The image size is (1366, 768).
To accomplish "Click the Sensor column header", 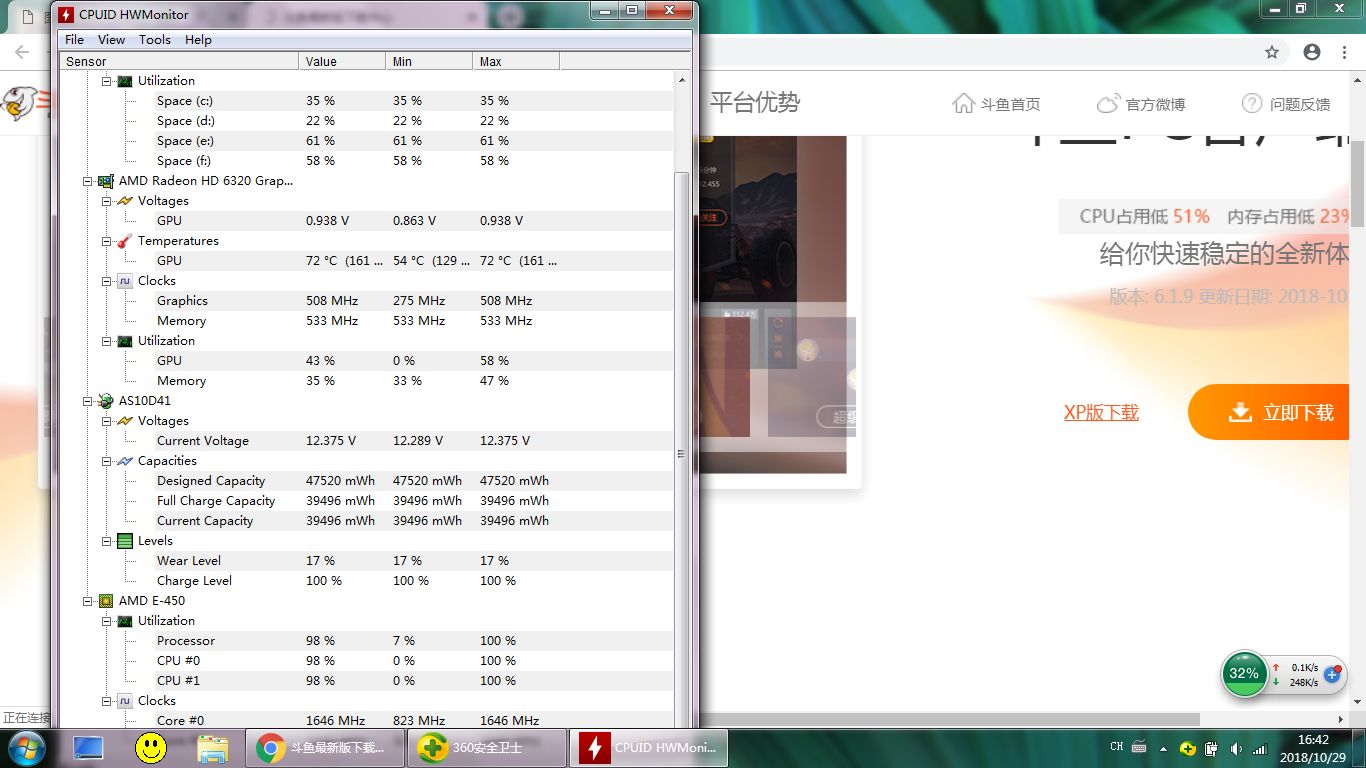I will pyautogui.click(x=180, y=62).
